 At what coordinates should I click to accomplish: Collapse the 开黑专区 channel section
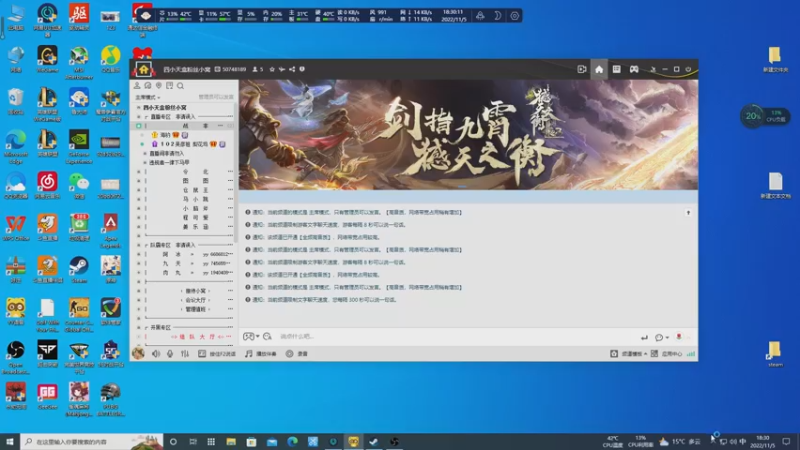pyautogui.click(x=139, y=328)
